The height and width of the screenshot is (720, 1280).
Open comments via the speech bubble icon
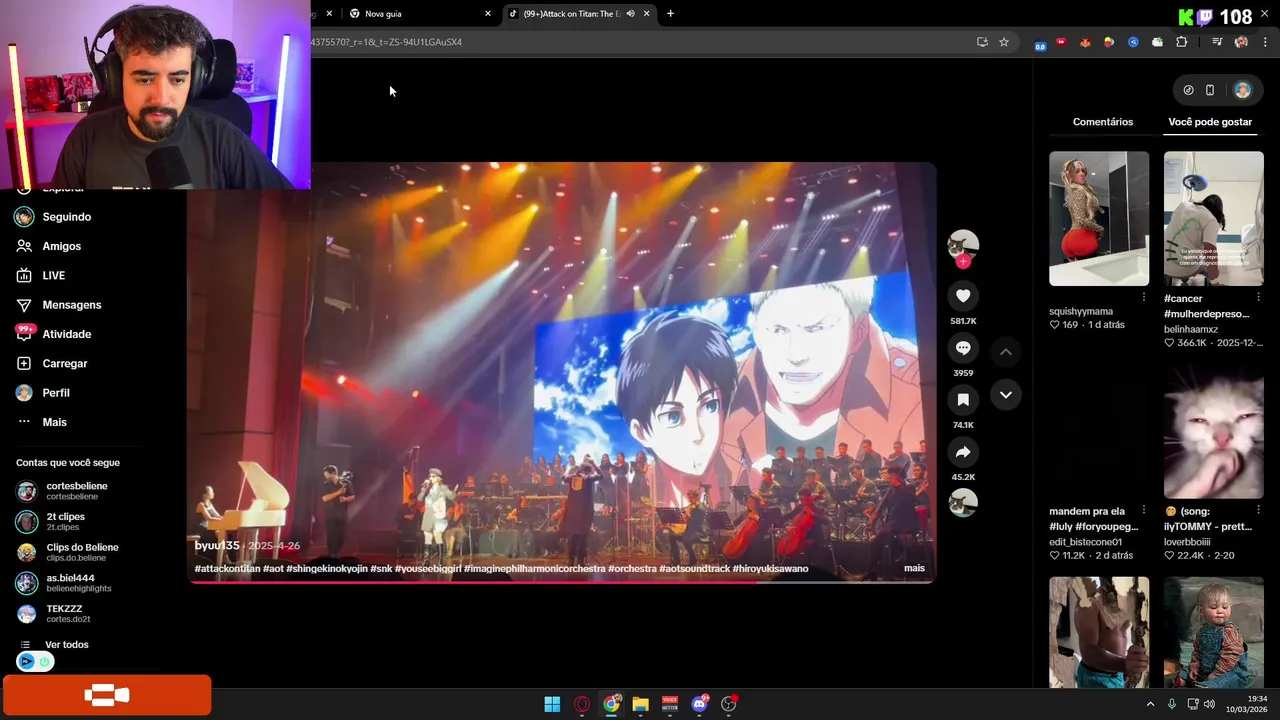(963, 348)
